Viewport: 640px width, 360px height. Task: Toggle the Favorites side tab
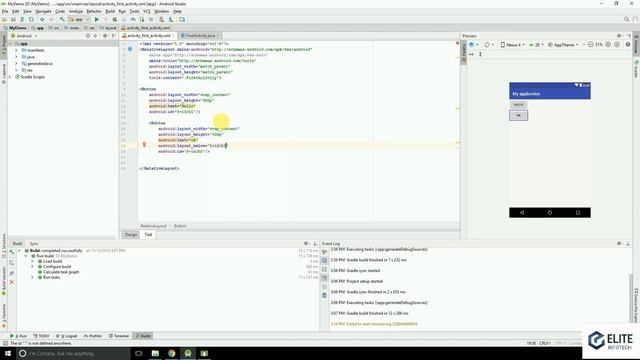click(x=4, y=316)
